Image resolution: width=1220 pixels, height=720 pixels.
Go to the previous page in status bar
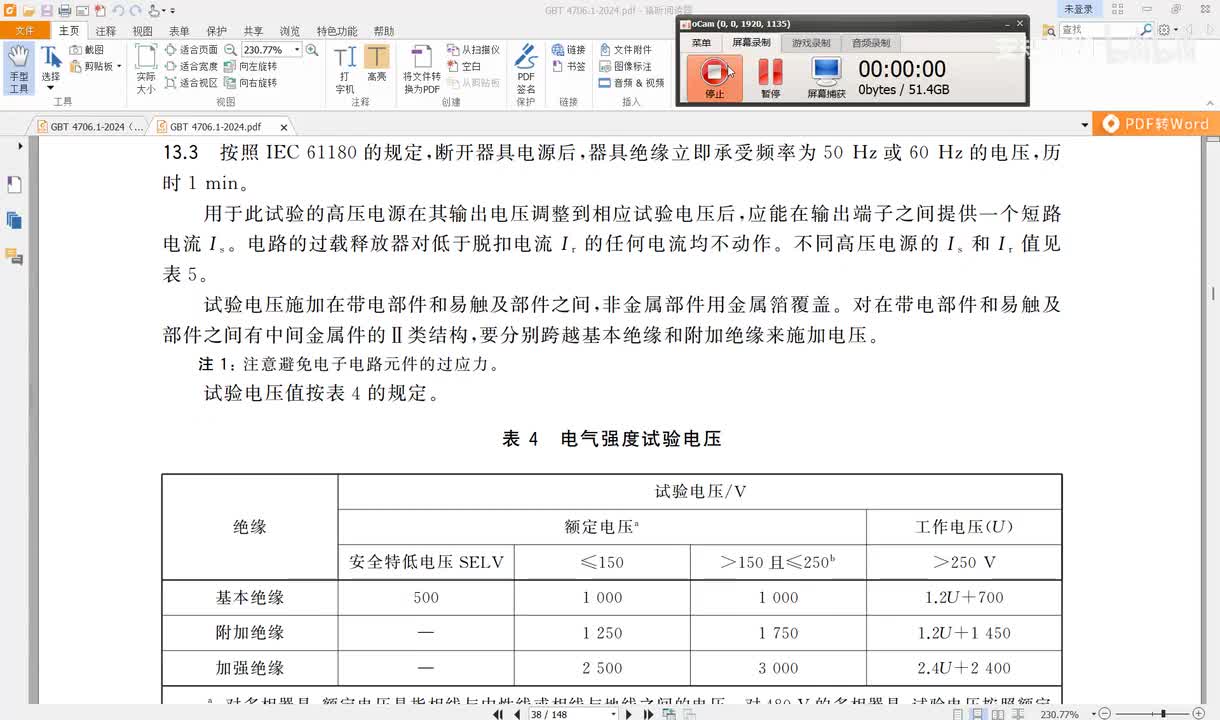pyautogui.click(x=517, y=714)
